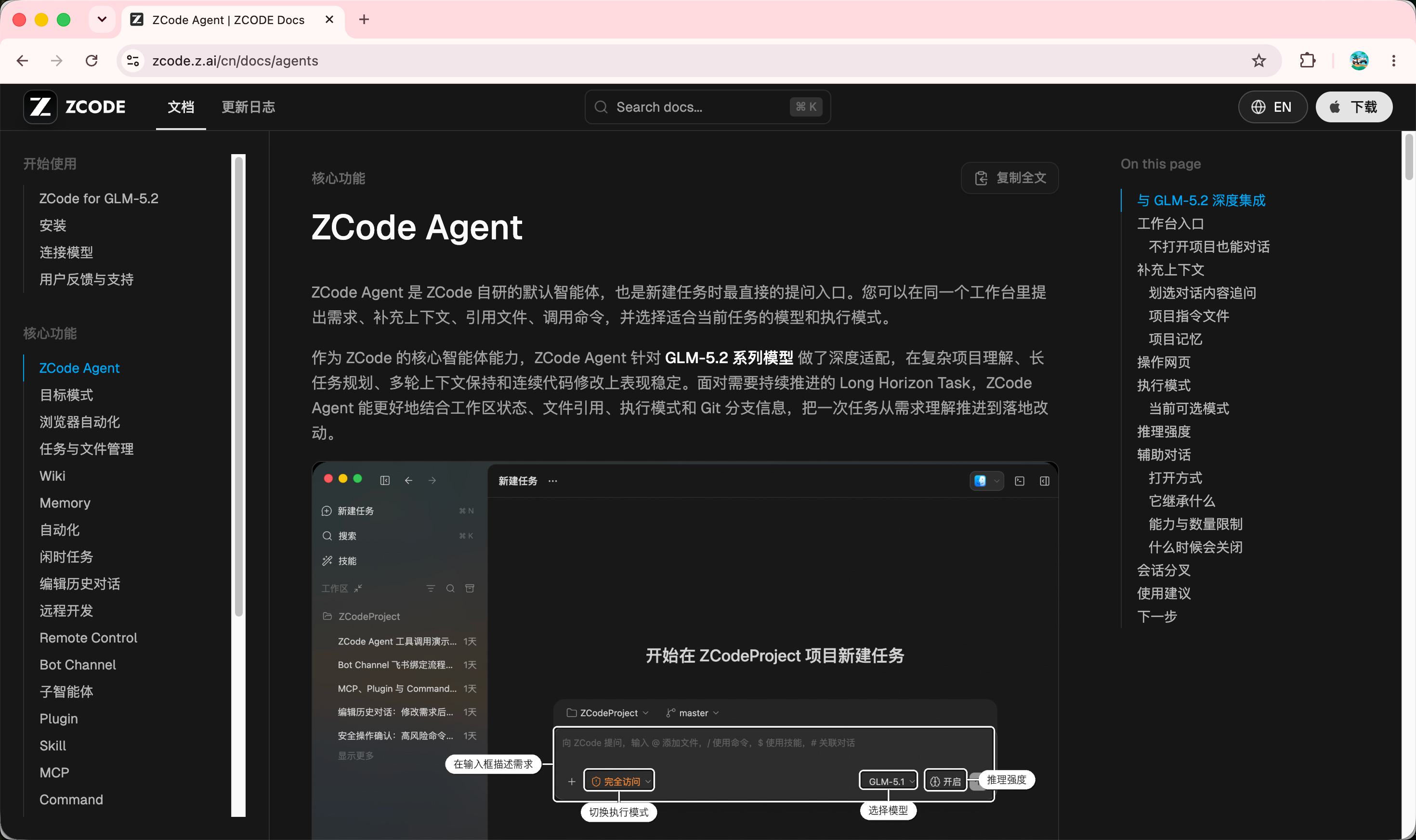Open 闲时任务 sidebar item
This screenshot has width=1416, height=840.
coord(66,557)
